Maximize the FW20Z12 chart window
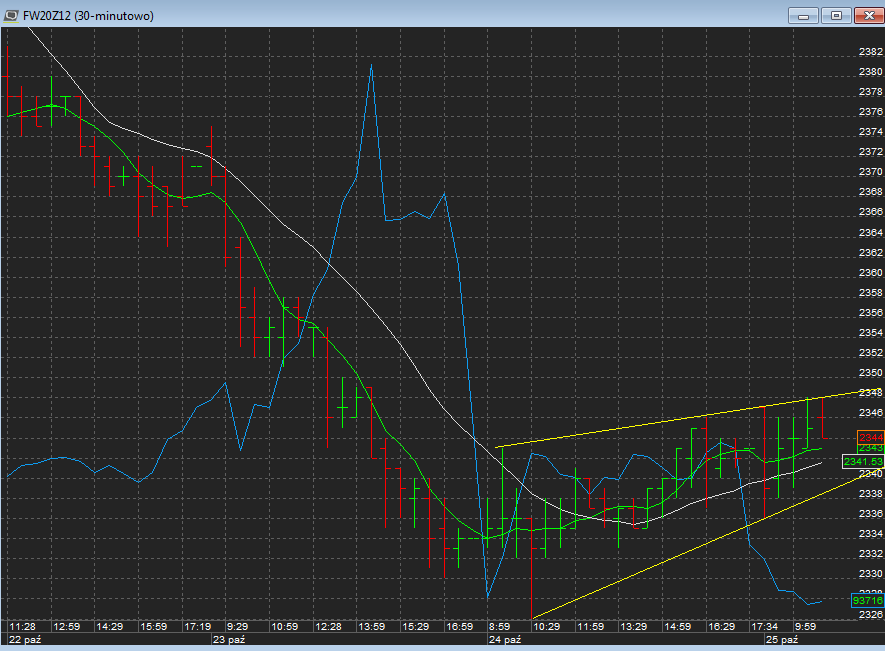This screenshot has height=651, width=885. [836, 15]
